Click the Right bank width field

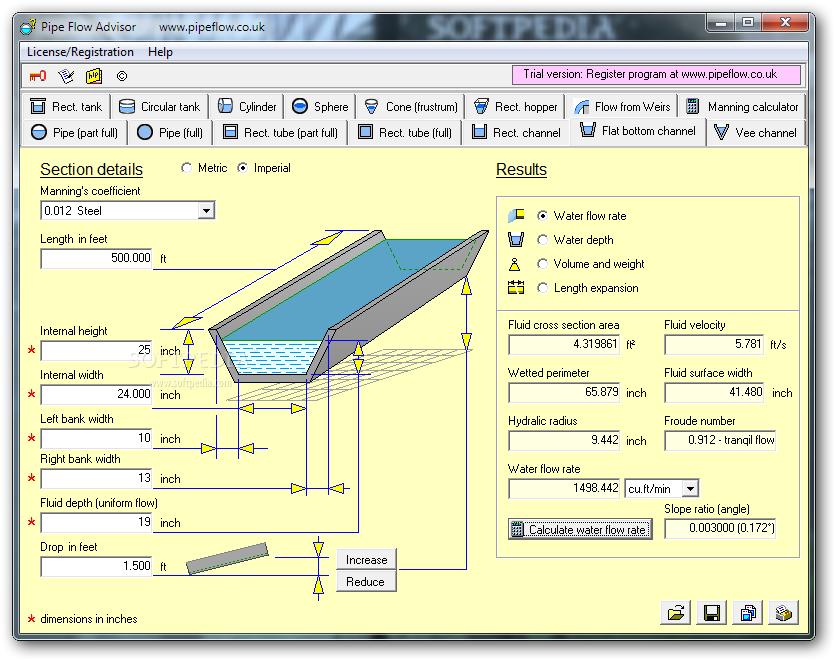tap(97, 479)
